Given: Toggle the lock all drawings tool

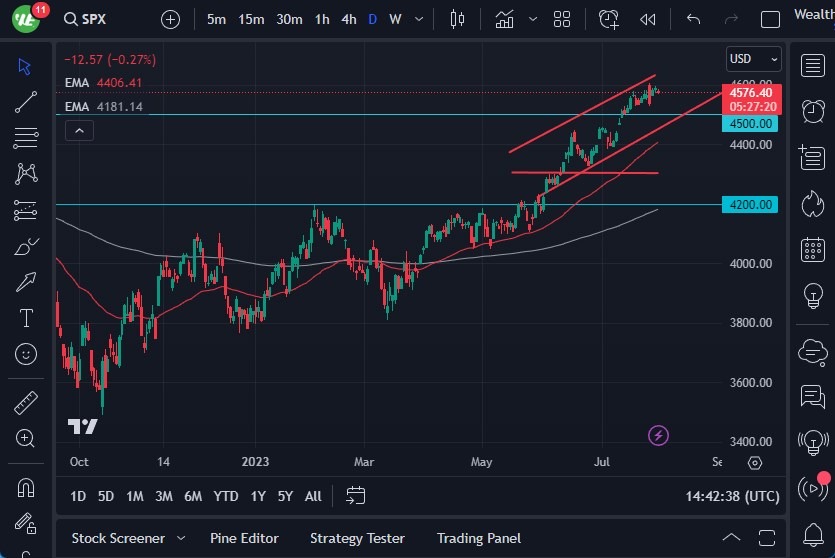Looking at the screenshot, I should coord(26,524).
